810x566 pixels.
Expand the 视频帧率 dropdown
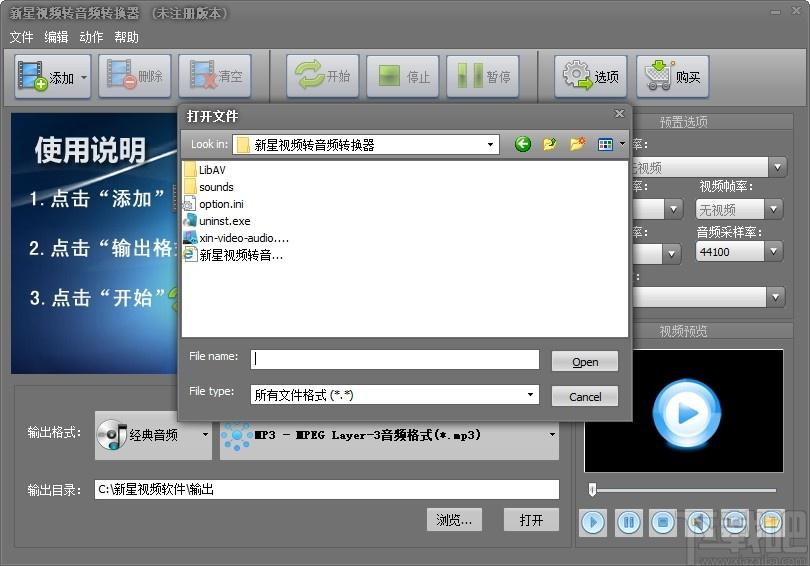tap(773, 209)
